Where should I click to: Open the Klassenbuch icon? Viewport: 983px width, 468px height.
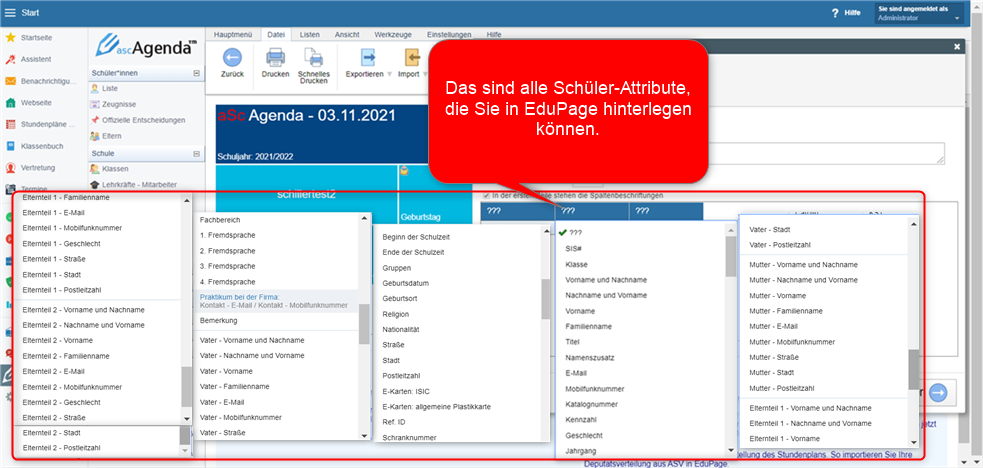pos(10,146)
